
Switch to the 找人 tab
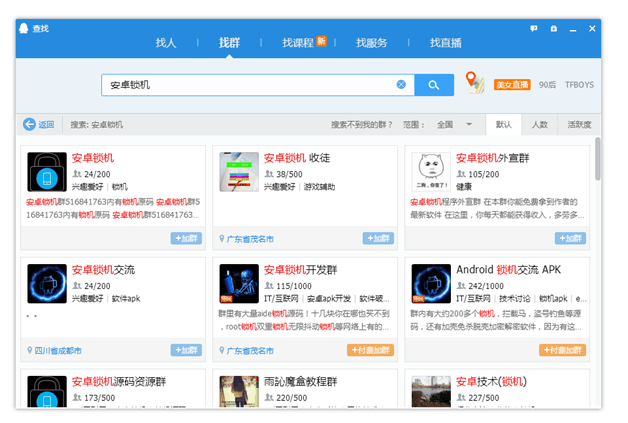pos(166,43)
